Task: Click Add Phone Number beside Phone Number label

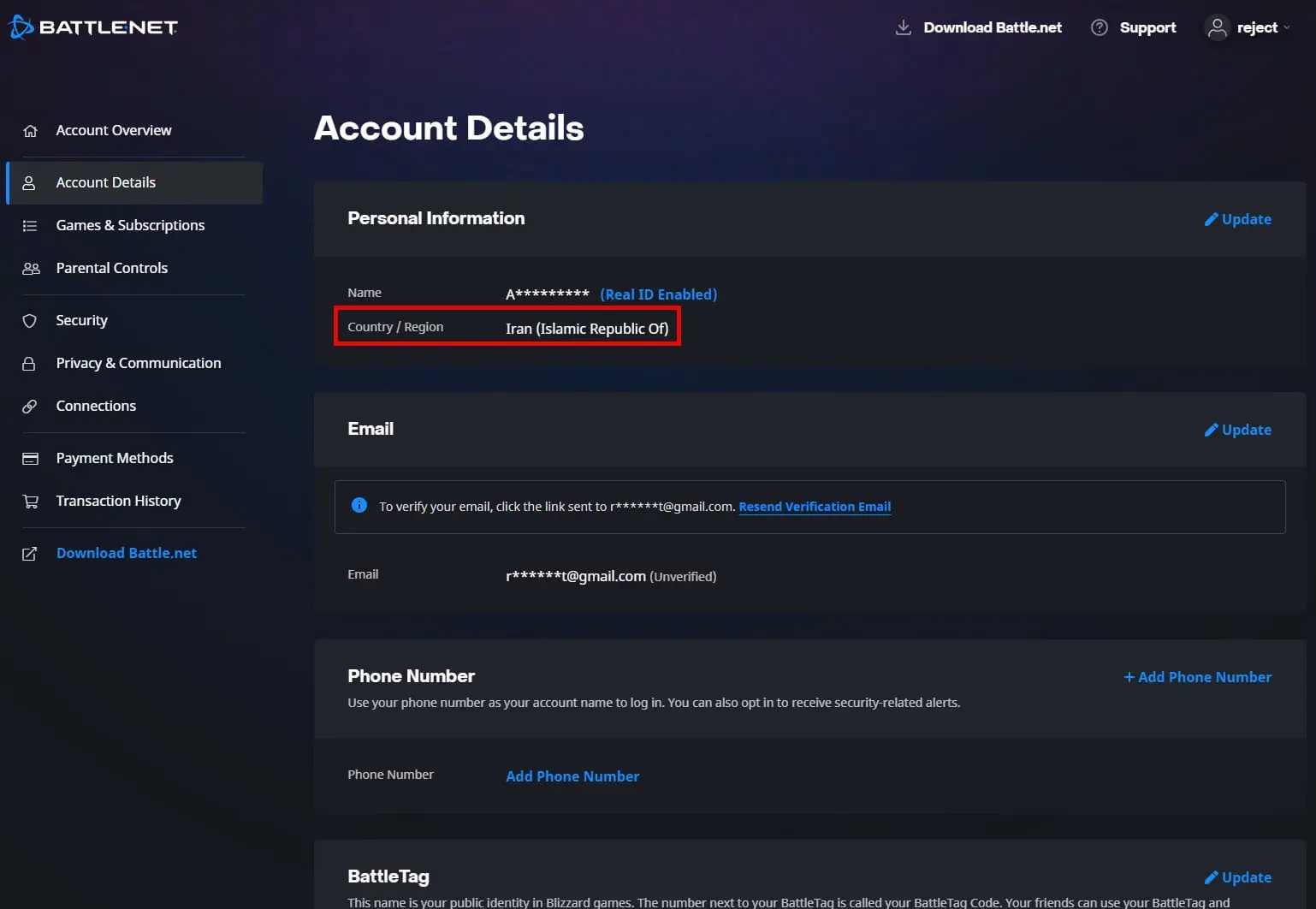Action: tap(572, 776)
